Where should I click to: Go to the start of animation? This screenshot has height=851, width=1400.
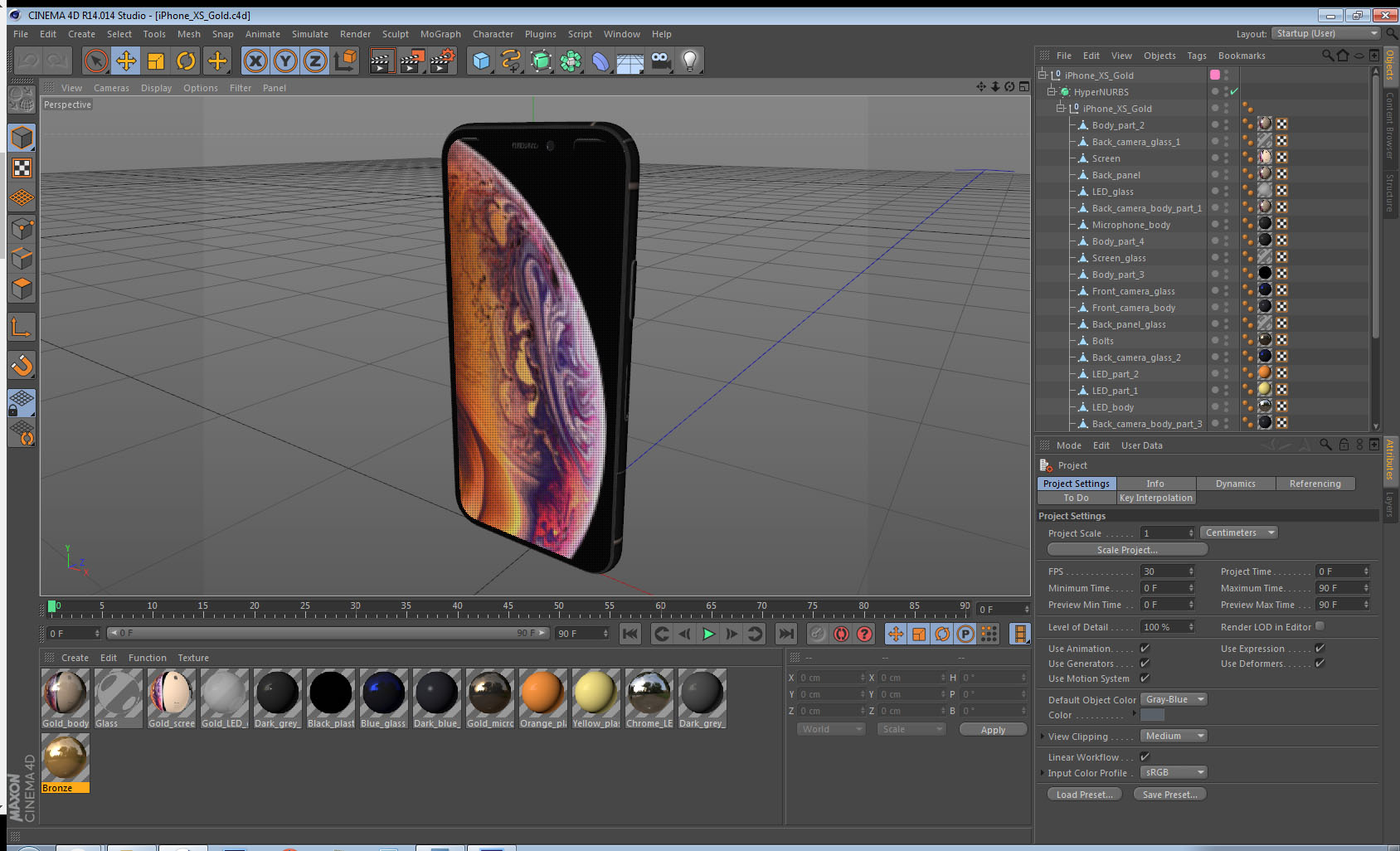click(630, 634)
